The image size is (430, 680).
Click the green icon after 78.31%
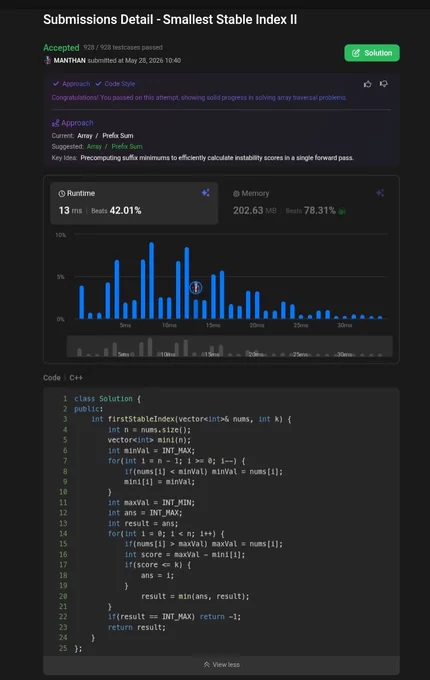coord(342,211)
